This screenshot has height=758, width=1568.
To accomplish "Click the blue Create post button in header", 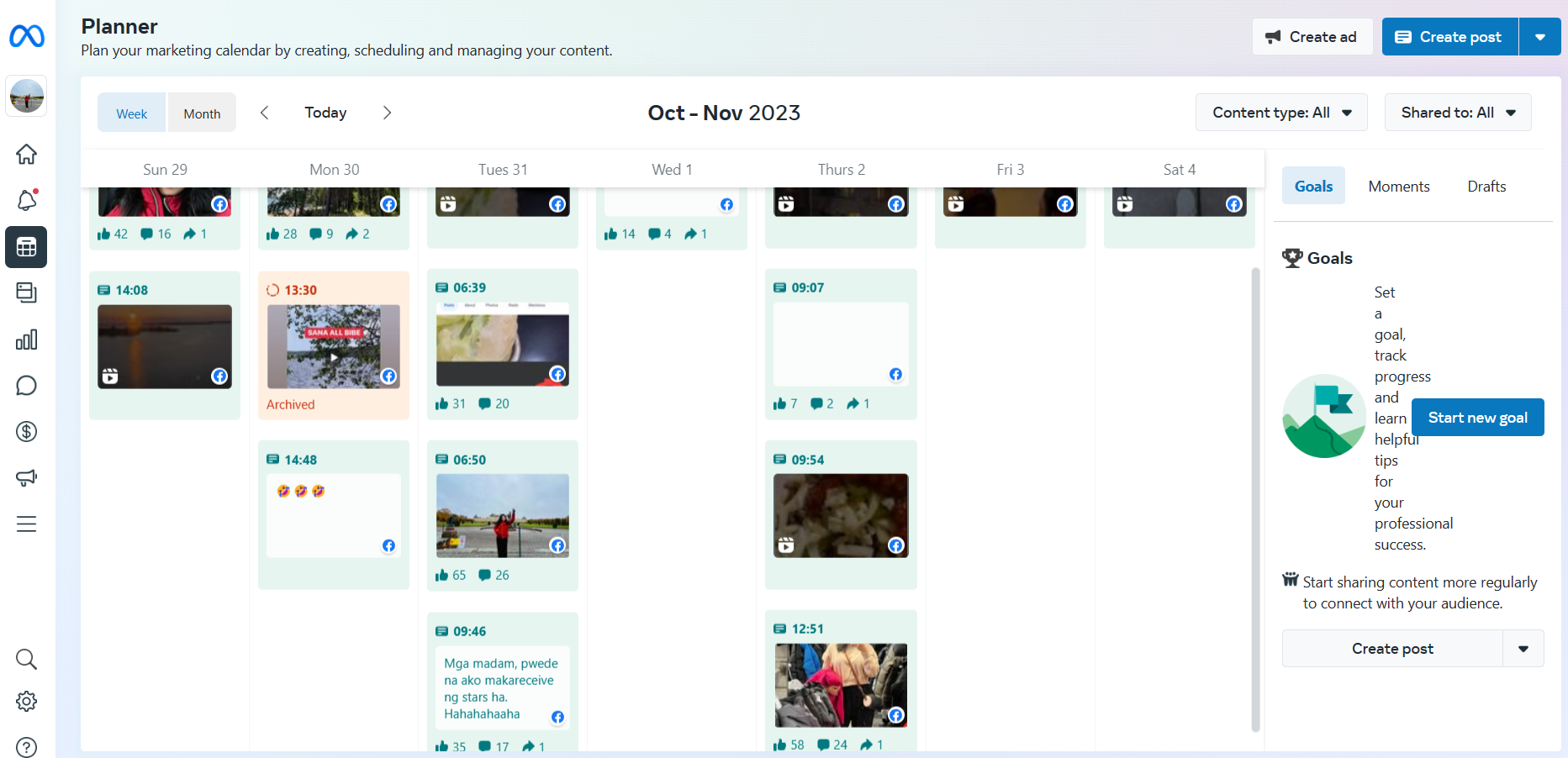I will pos(1450,37).
